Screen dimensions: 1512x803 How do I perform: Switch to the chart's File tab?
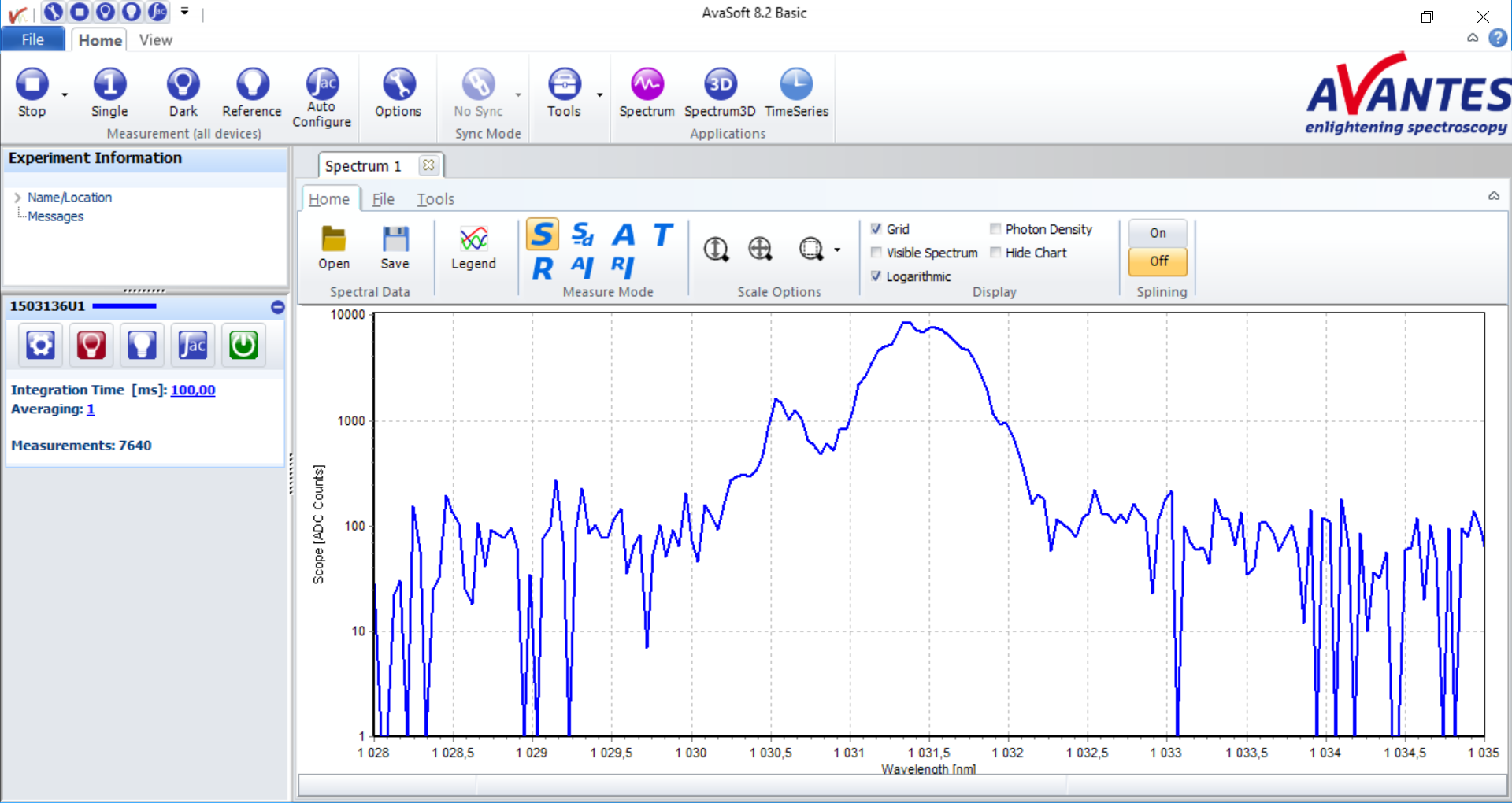[383, 199]
